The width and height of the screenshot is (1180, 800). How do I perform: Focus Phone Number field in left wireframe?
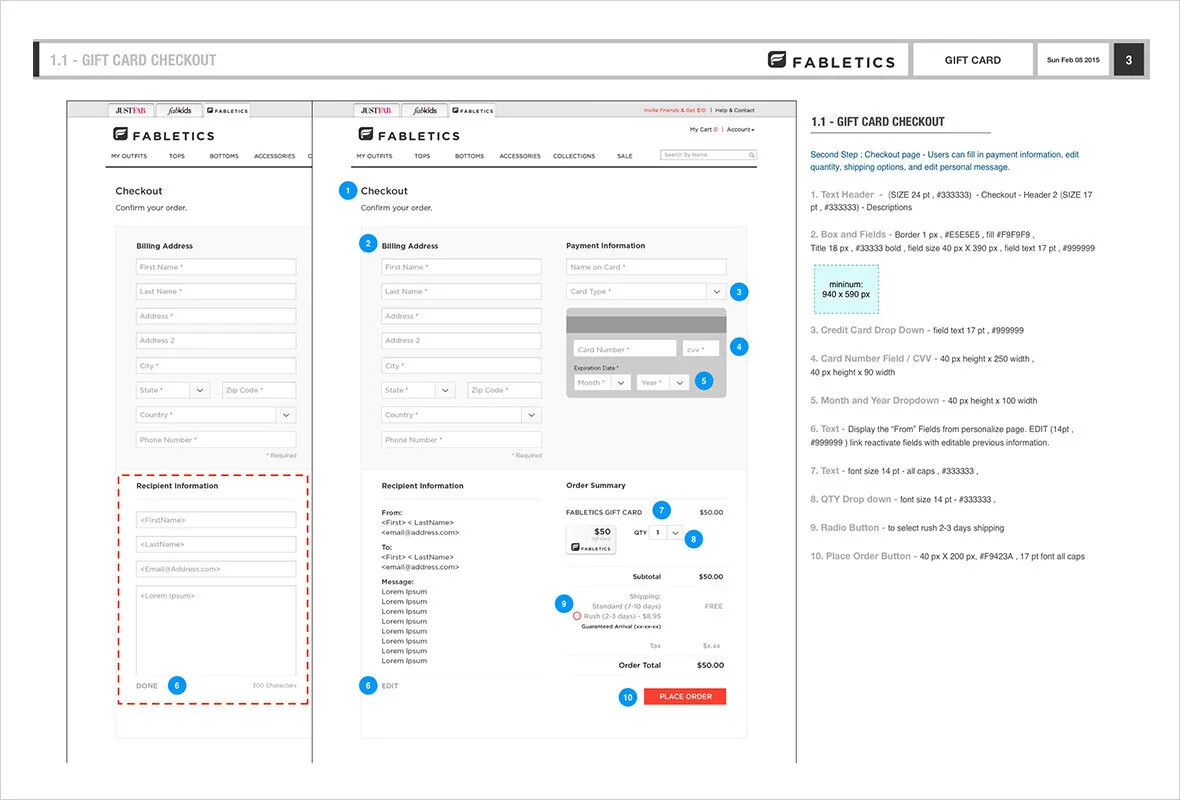[216, 440]
